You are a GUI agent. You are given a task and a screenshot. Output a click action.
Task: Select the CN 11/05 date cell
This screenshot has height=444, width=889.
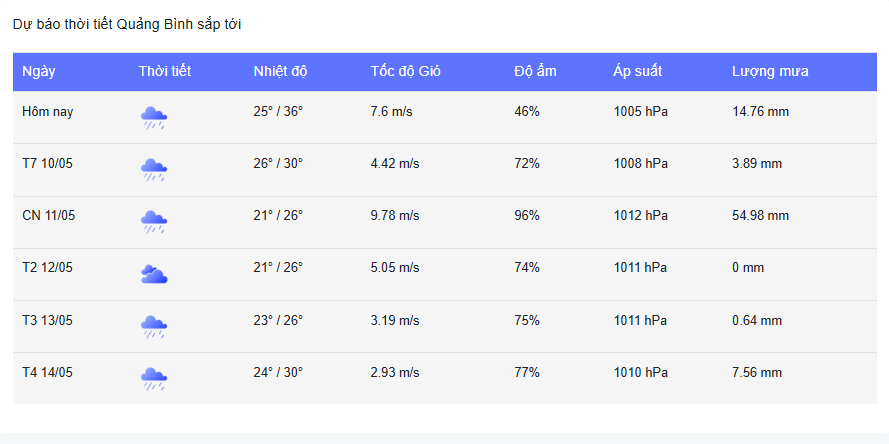(49, 215)
